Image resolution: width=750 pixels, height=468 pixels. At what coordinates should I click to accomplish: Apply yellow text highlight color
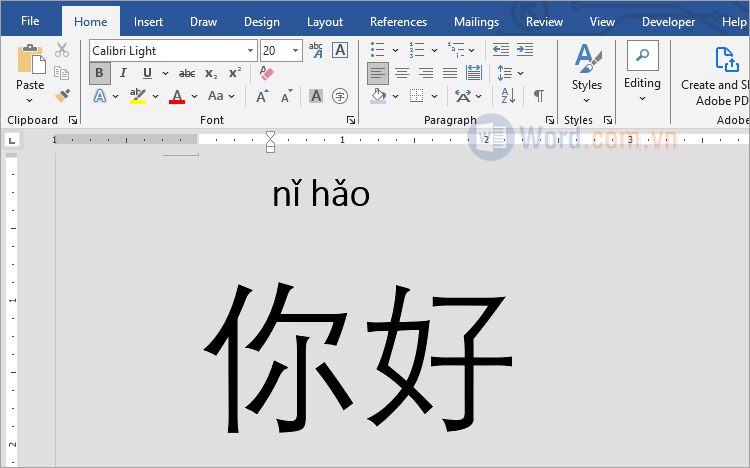138,96
